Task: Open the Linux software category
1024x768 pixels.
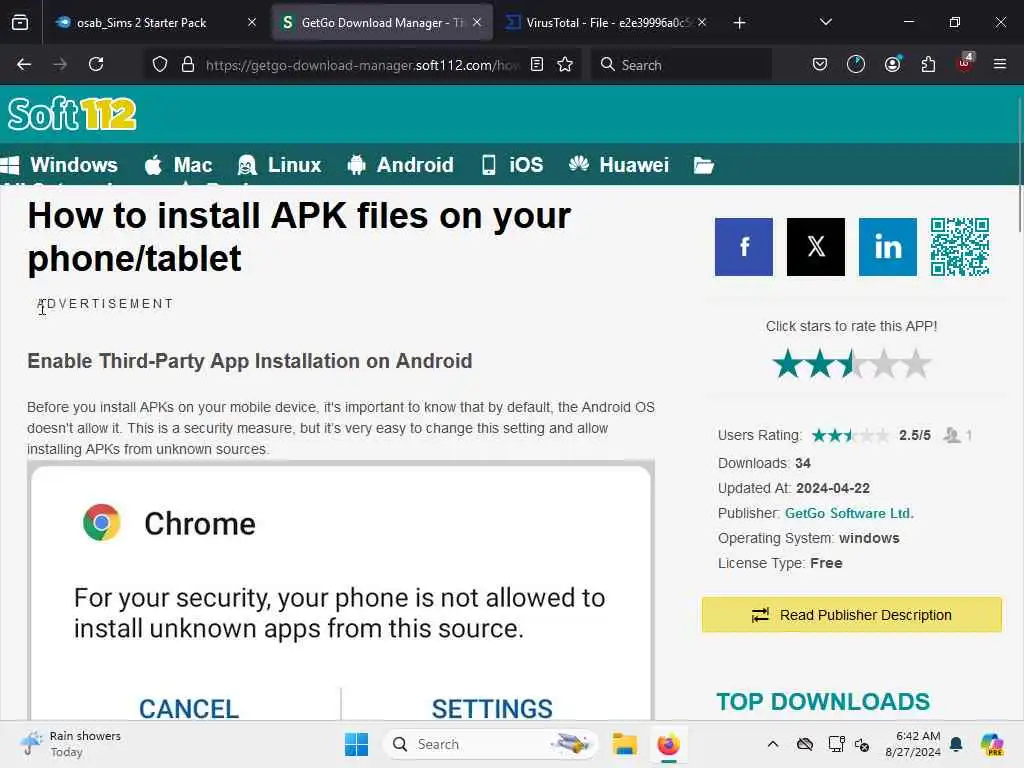Action: coord(280,165)
